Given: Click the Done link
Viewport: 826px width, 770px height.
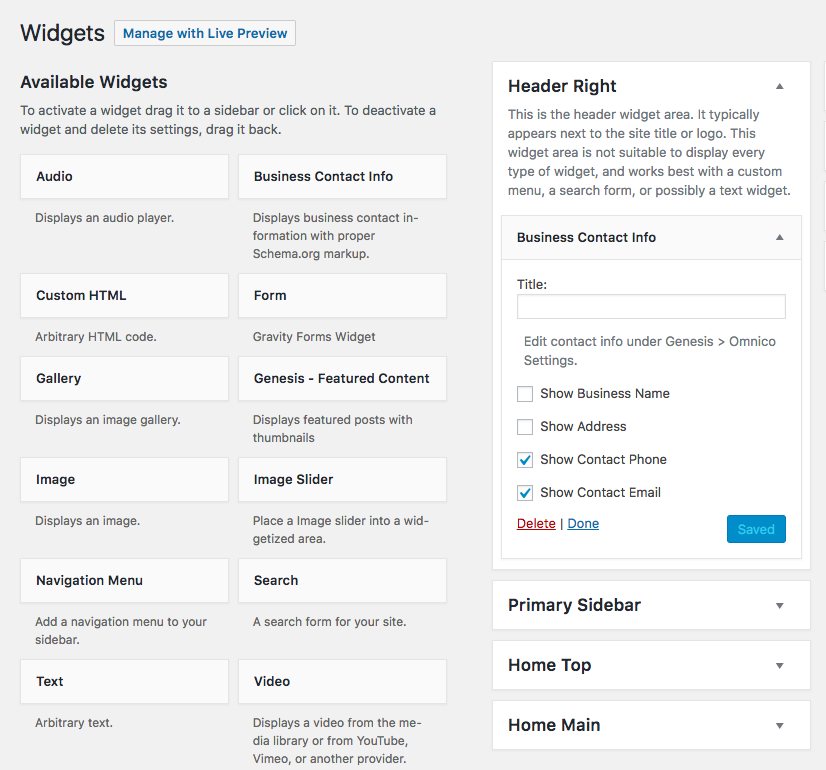Looking at the screenshot, I should click(583, 524).
